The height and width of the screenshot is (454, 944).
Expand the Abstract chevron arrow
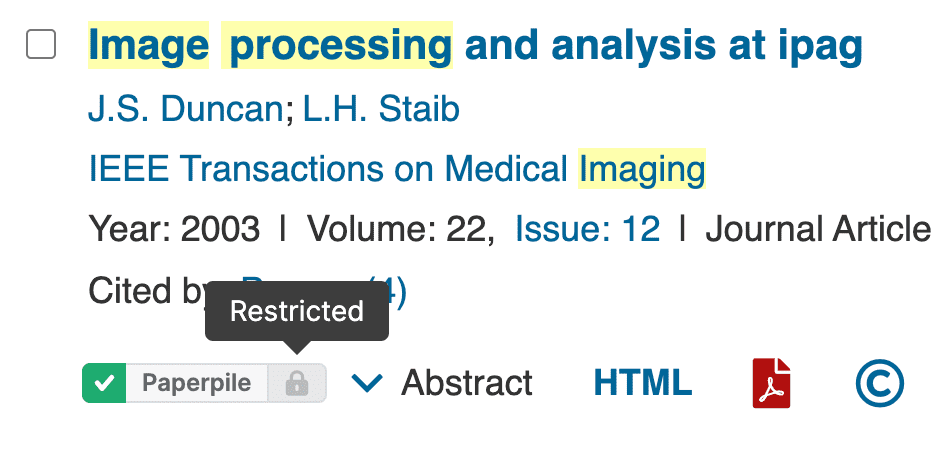(368, 383)
